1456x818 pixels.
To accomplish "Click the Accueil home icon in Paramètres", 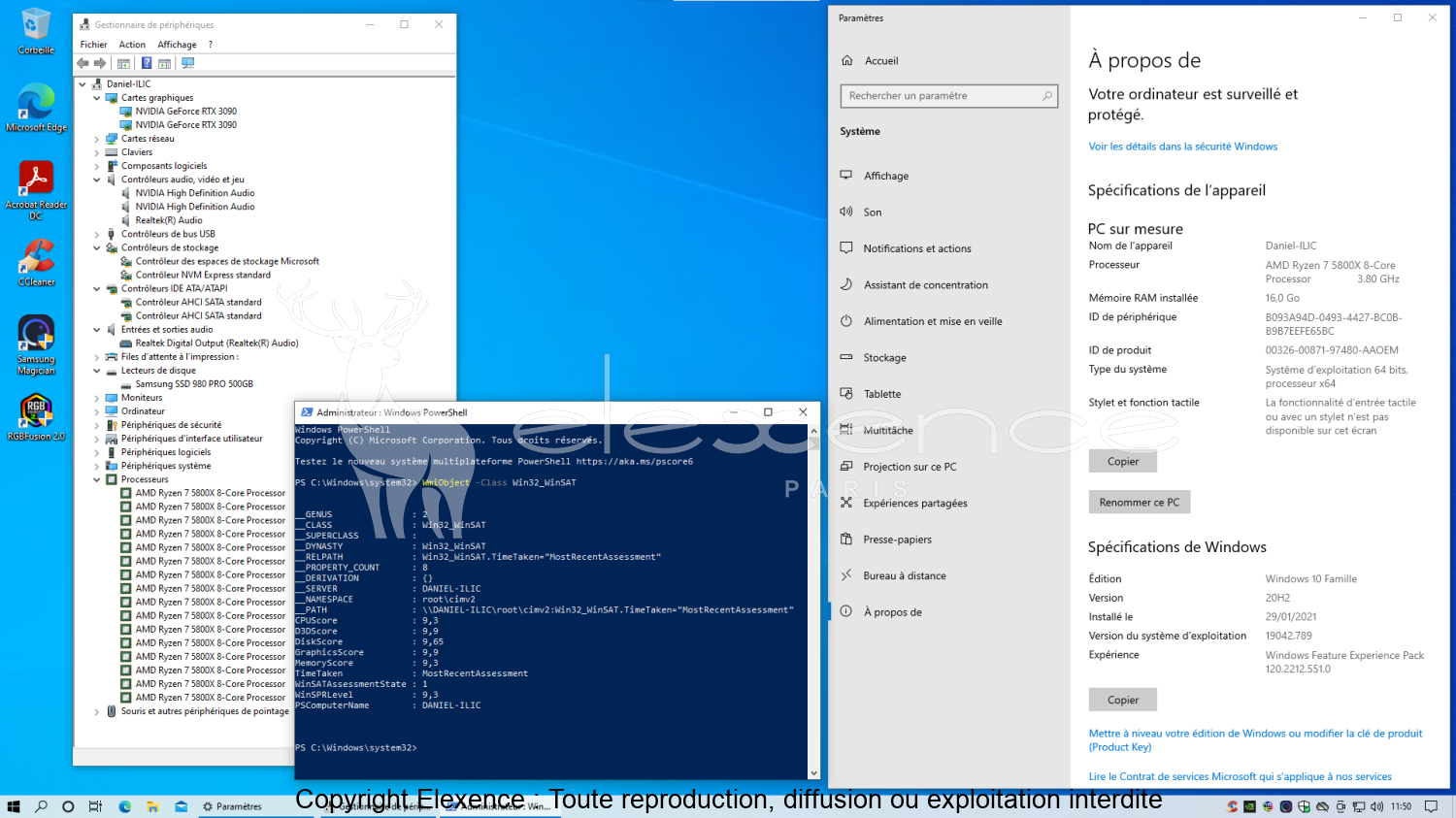I will [846, 60].
